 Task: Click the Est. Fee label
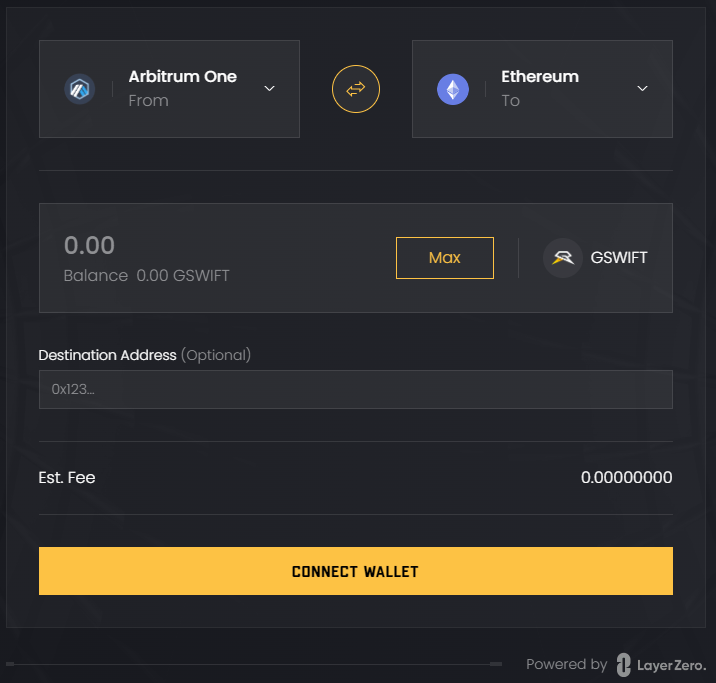67,478
